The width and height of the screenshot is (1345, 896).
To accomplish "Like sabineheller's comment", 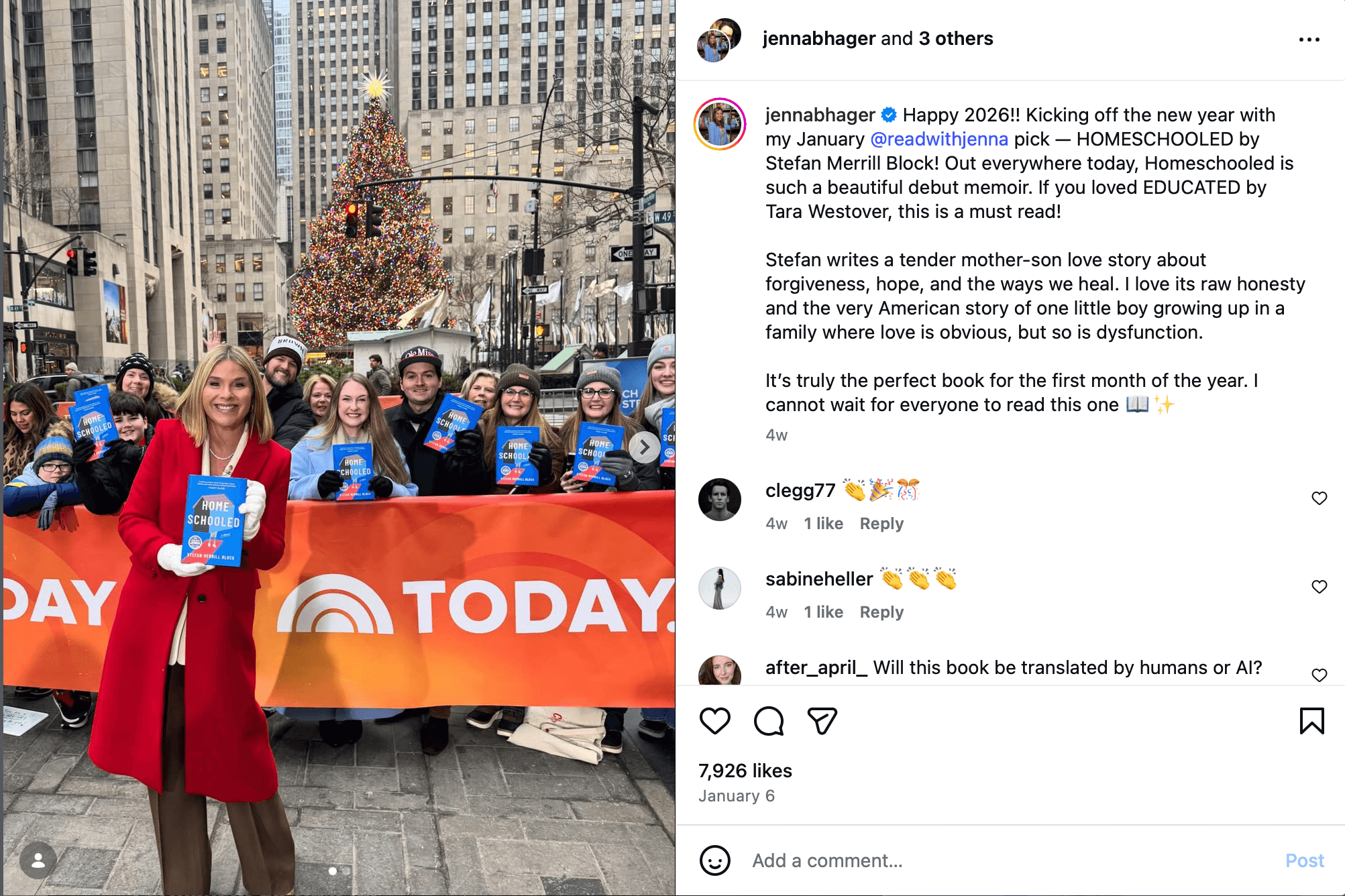I will point(1319,587).
